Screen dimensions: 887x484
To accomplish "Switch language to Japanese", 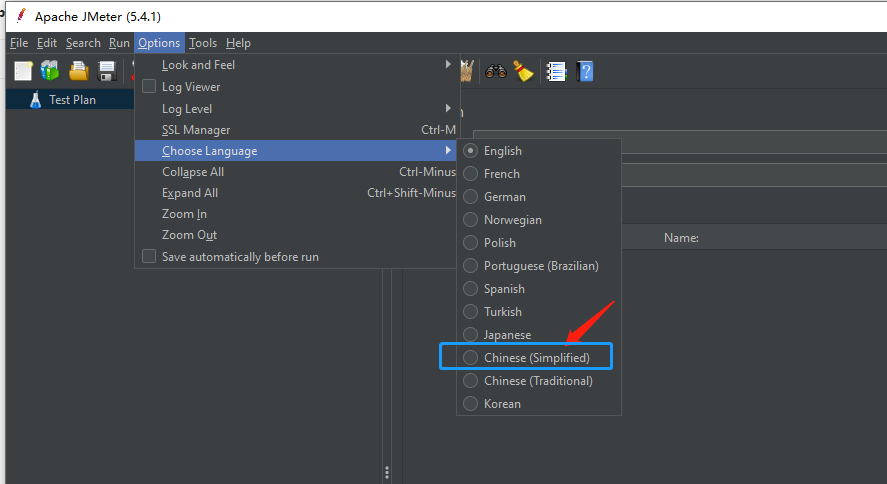I will coord(470,335).
